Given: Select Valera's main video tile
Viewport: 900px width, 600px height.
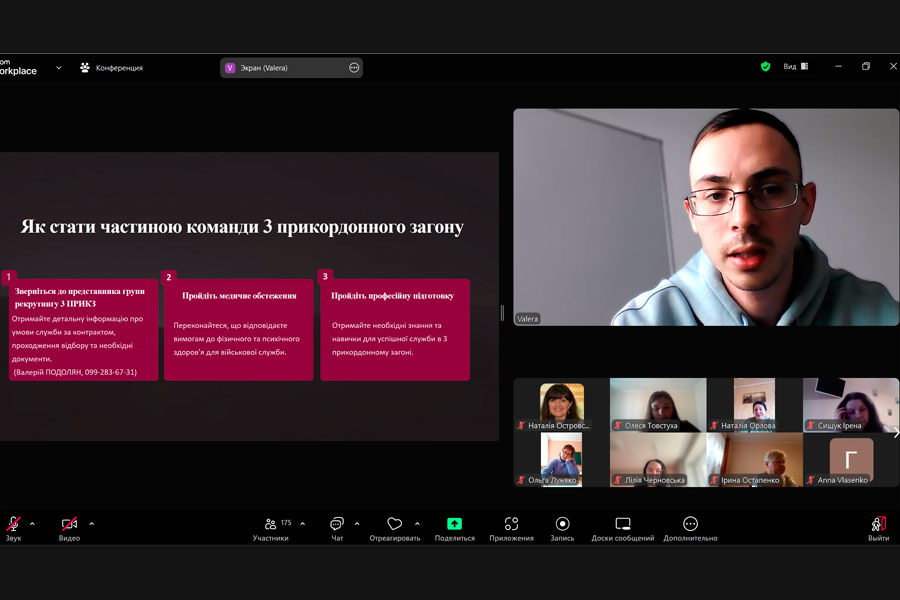Looking at the screenshot, I should pos(706,217).
